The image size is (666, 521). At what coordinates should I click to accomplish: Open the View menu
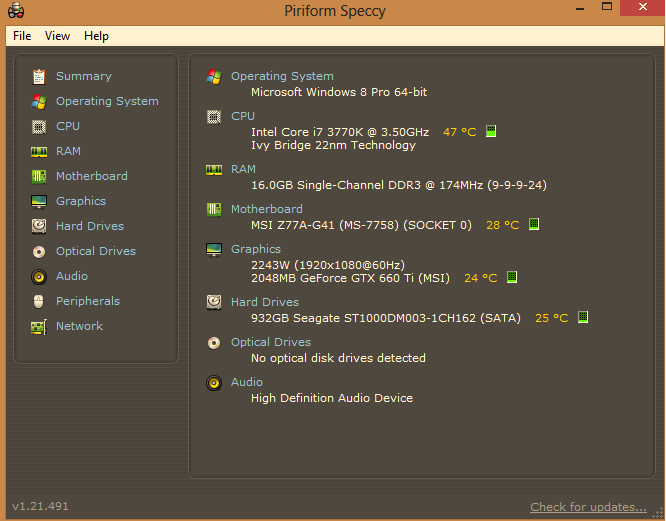57,36
